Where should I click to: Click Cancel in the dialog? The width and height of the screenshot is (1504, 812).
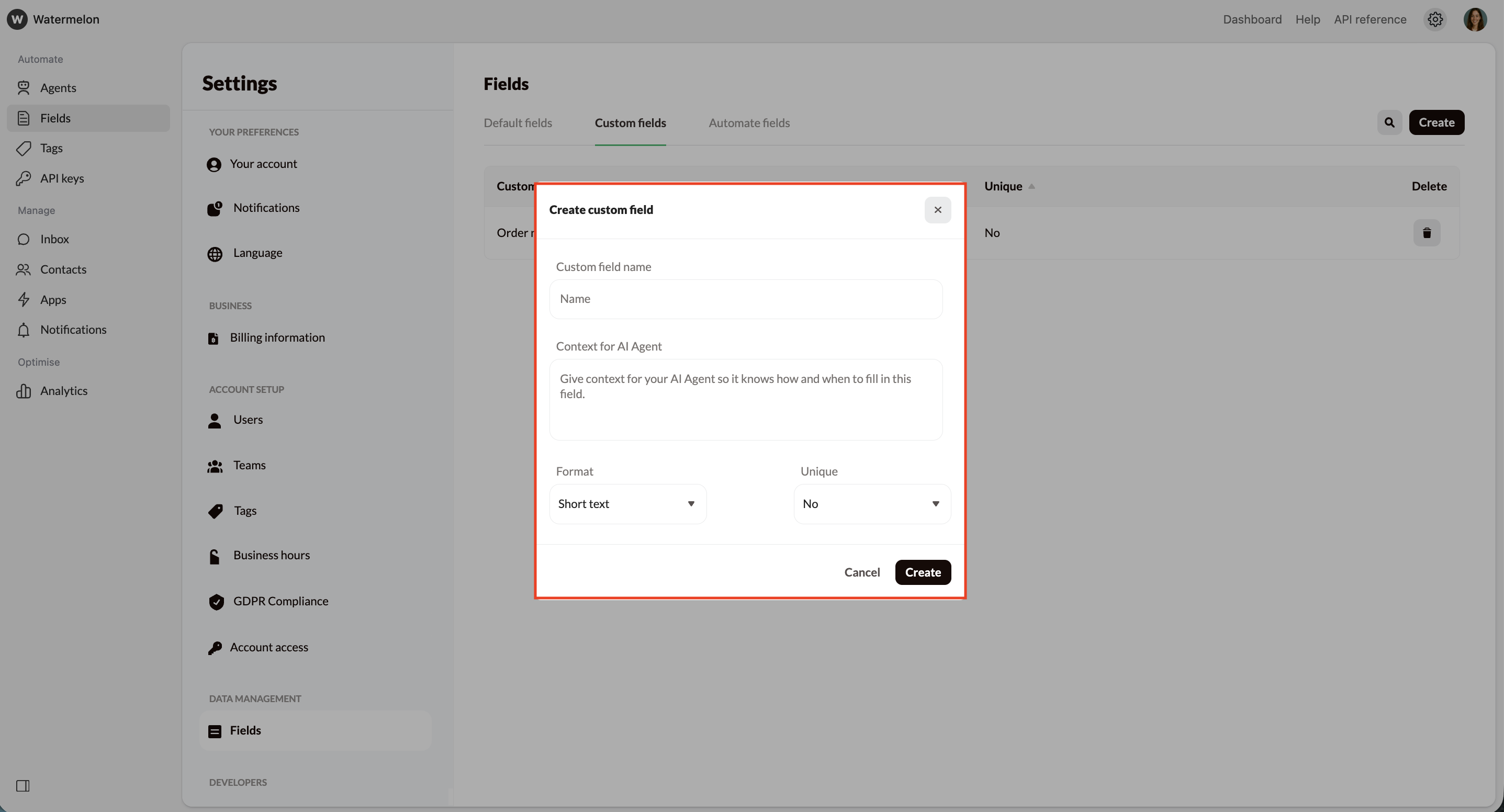862,572
